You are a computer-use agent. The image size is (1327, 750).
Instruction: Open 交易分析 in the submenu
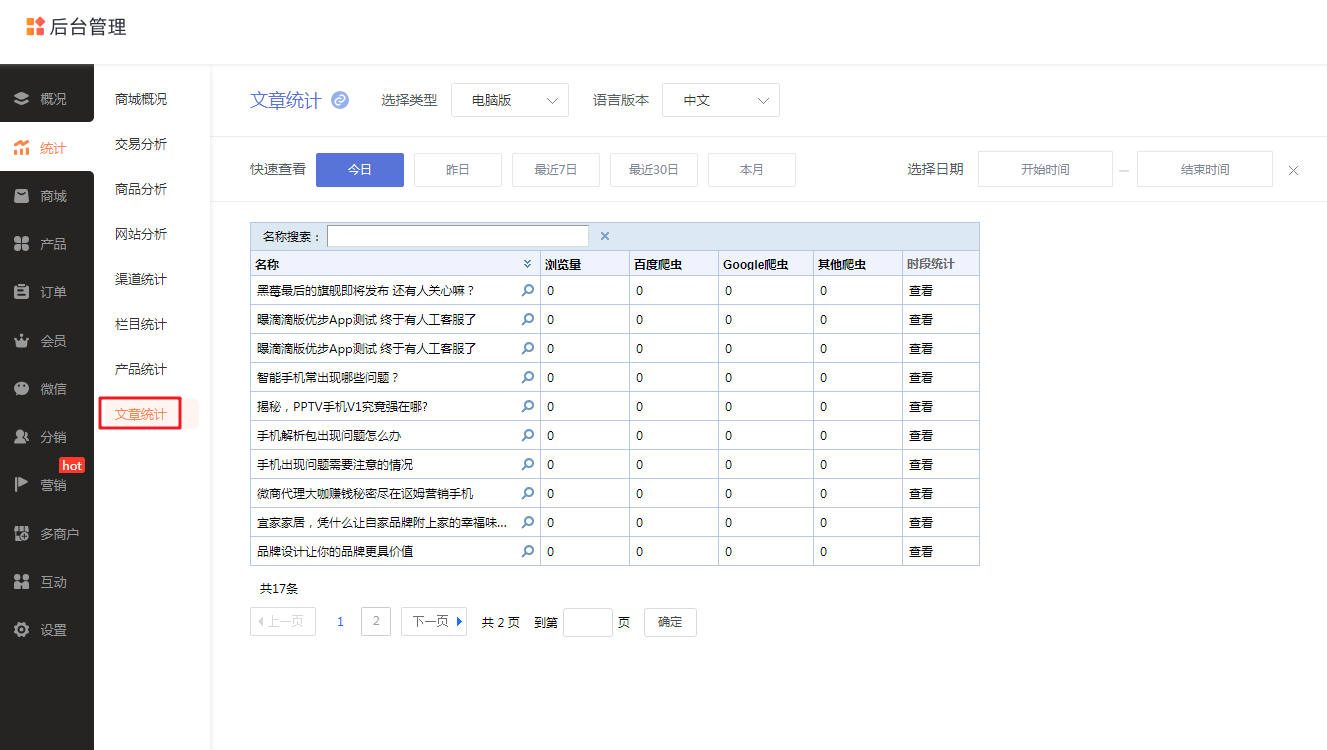tap(141, 144)
